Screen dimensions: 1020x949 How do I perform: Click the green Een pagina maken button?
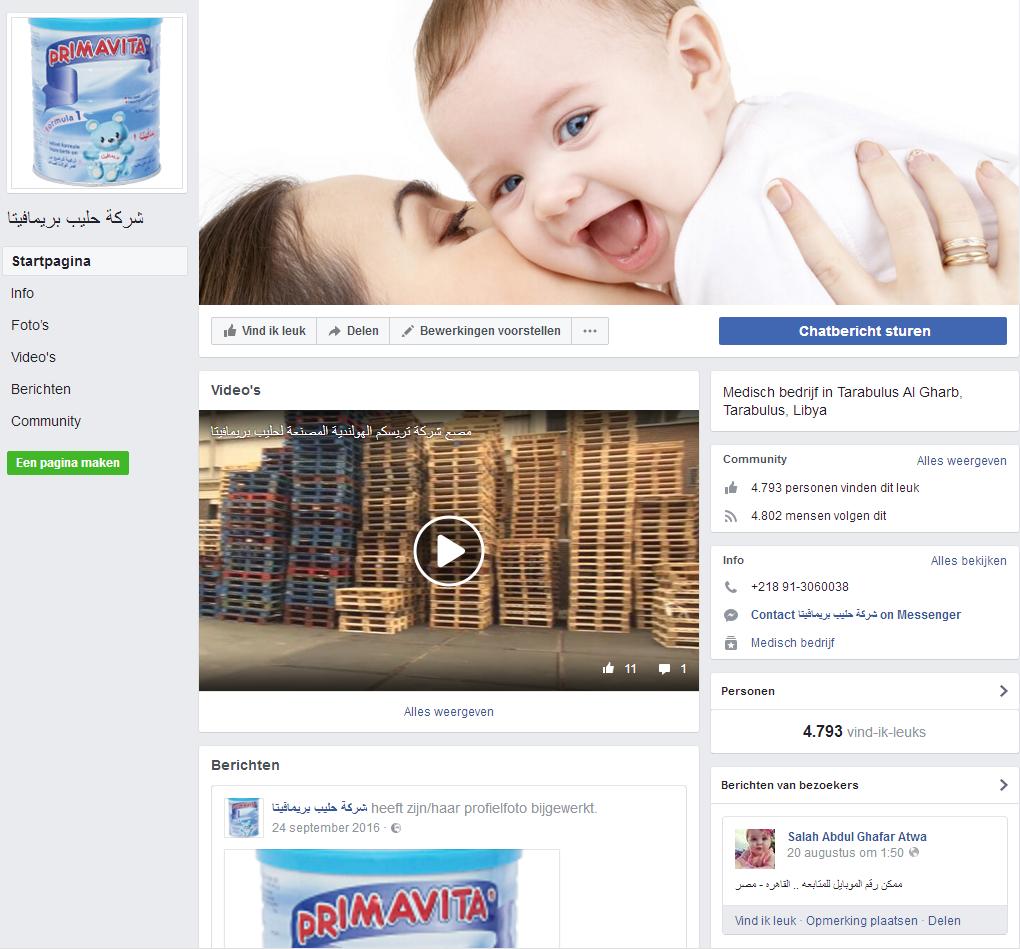click(x=68, y=462)
